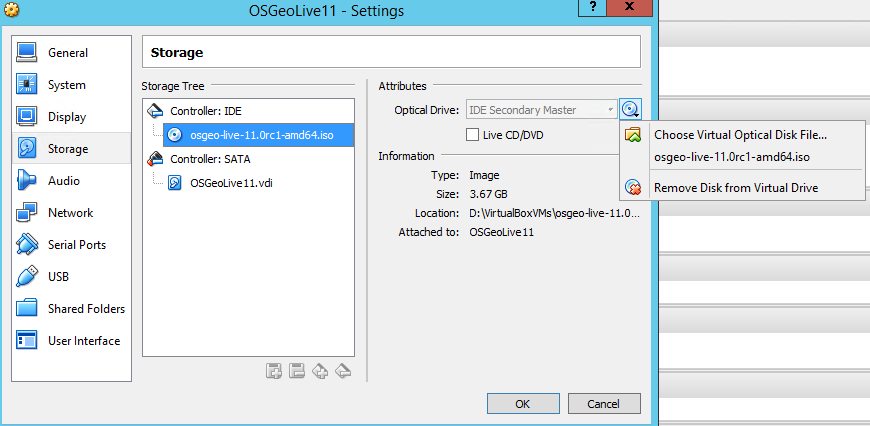Open the General settings category

71,53
